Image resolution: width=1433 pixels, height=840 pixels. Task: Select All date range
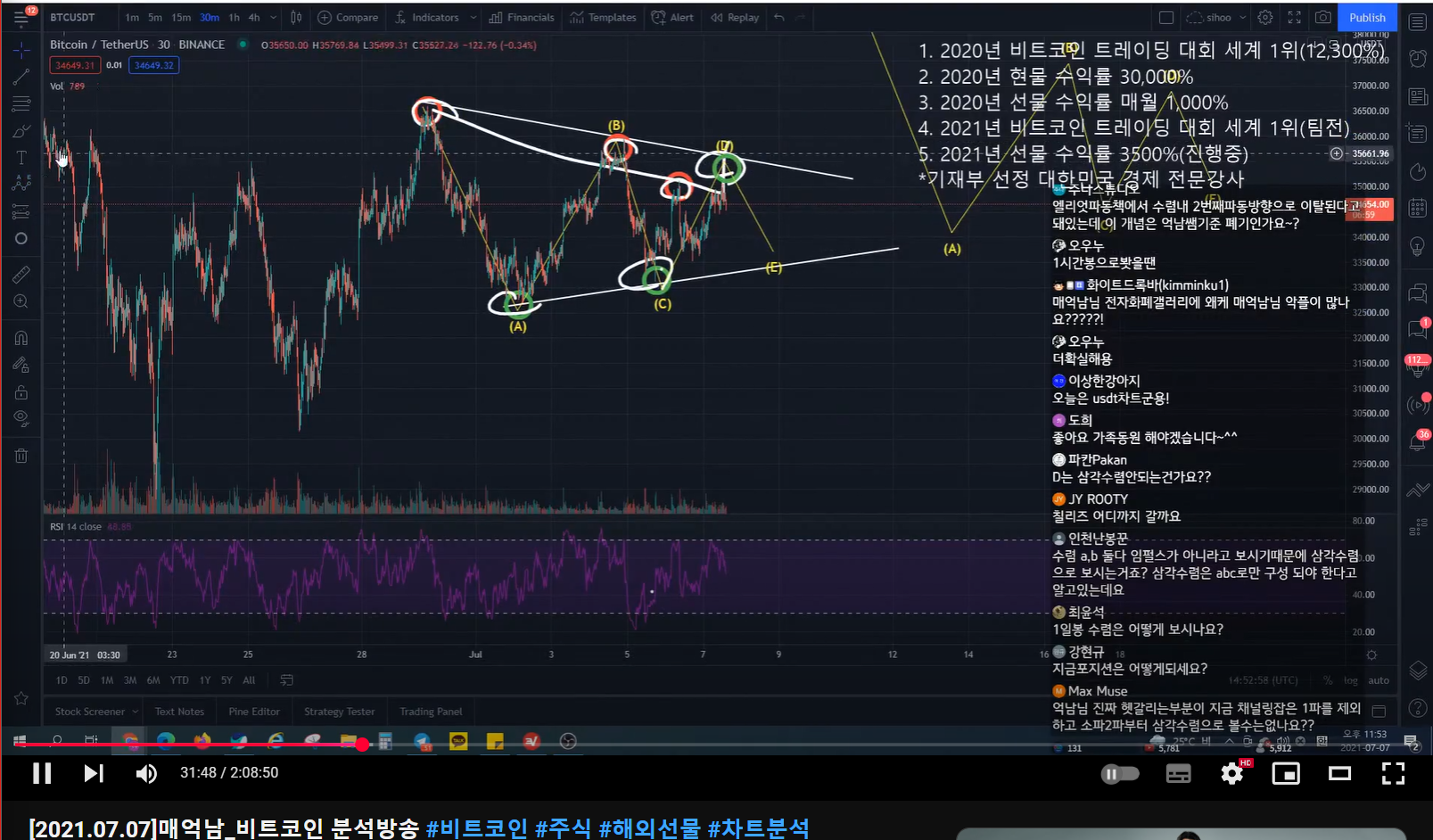point(249,680)
